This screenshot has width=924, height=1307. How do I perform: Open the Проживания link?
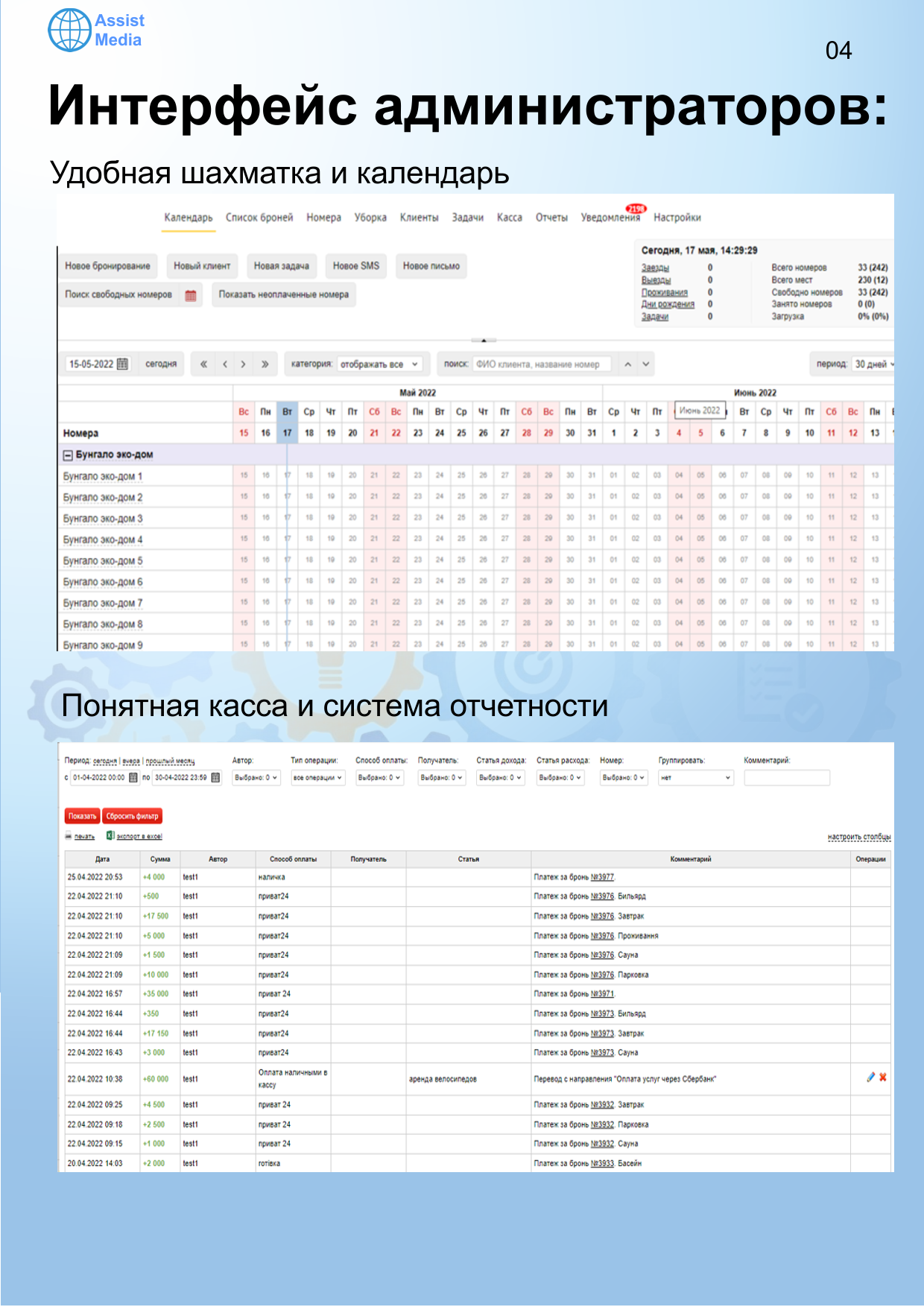coord(665,292)
